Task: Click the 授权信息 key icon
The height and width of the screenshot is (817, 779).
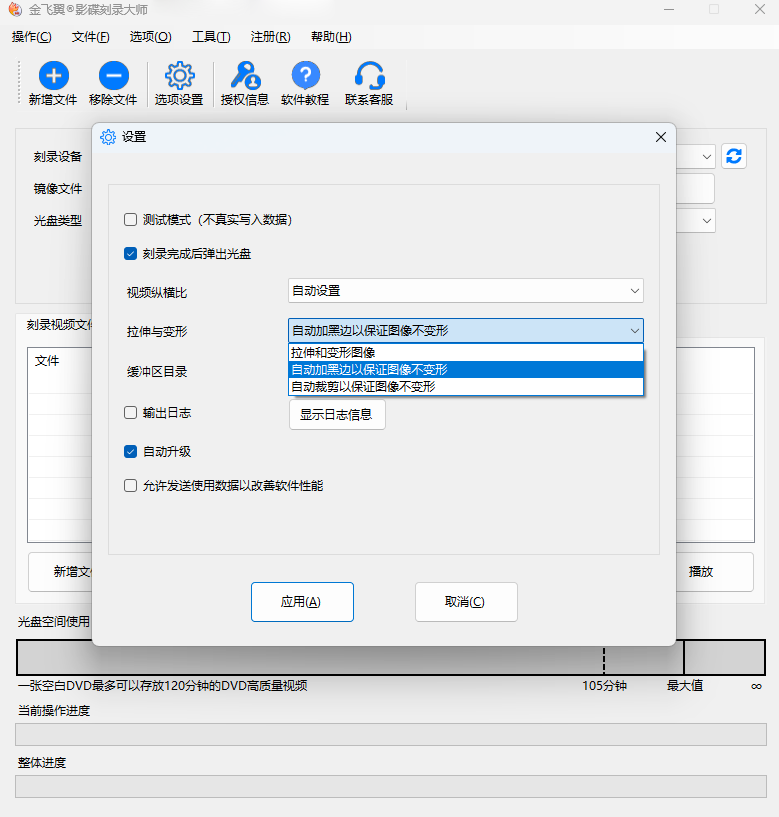Action: [245, 76]
